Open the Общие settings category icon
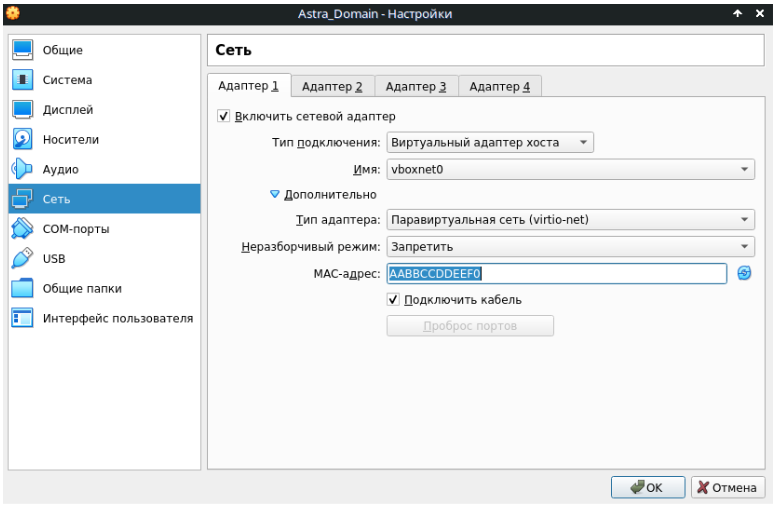The height and width of the screenshot is (508, 778). [x=23, y=50]
